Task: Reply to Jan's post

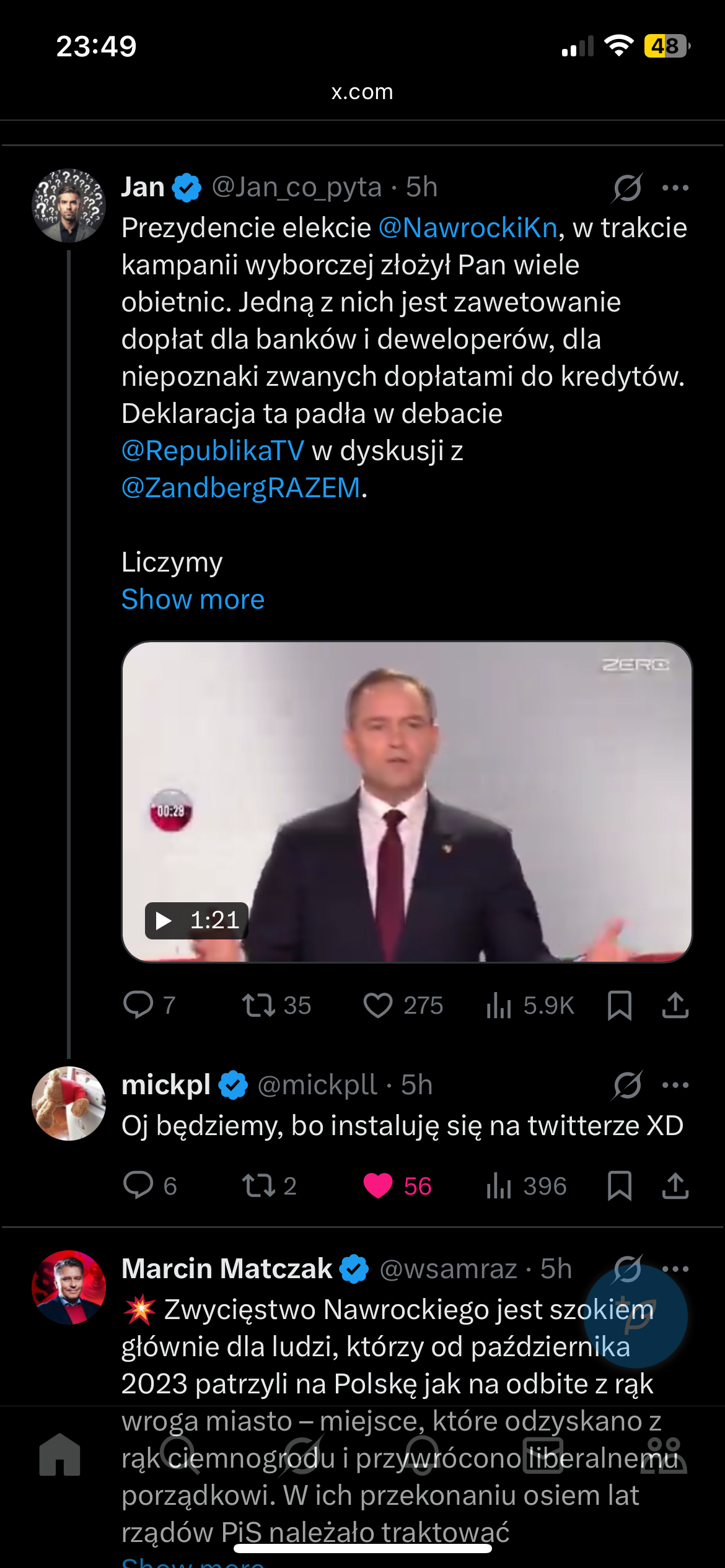Action: (138, 1004)
